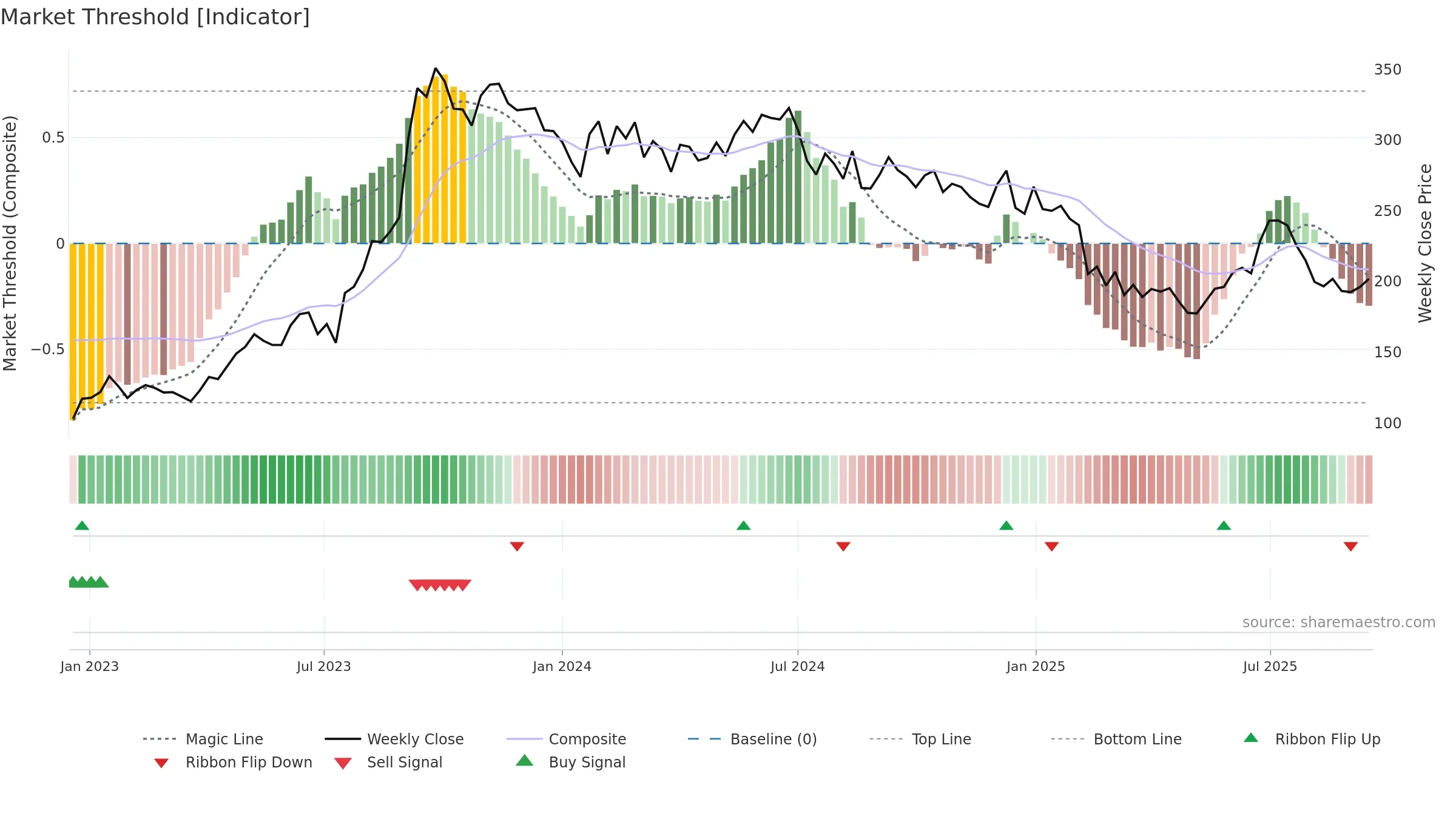Image resolution: width=1456 pixels, height=819 pixels.
Task: Click the green flip-up triangle in Dec 2024
Action: (x=1006, y=525)
